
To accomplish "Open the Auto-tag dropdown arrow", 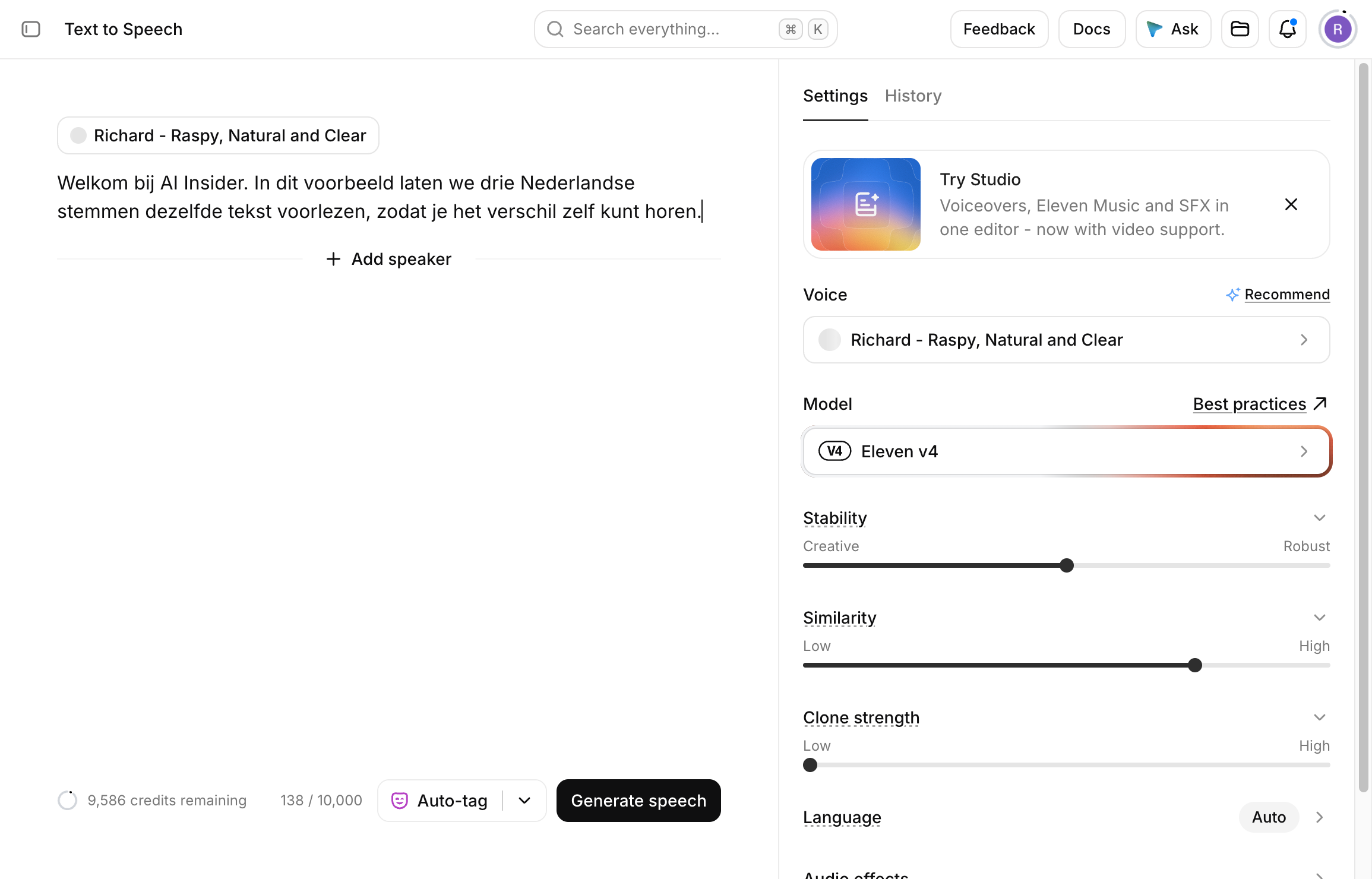I will (x=524, y=801).
